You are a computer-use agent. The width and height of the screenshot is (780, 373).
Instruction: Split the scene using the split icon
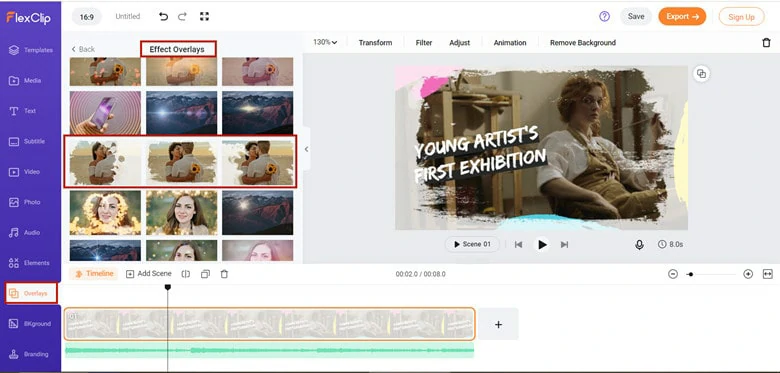click(x=186, y=274)
